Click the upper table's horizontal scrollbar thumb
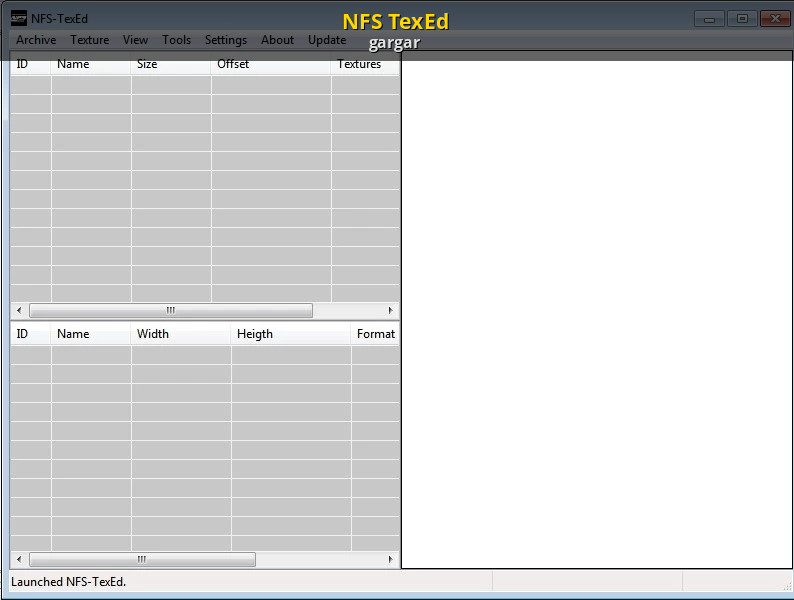The width and height of the screenshot is (794, 600). (170, 311)
